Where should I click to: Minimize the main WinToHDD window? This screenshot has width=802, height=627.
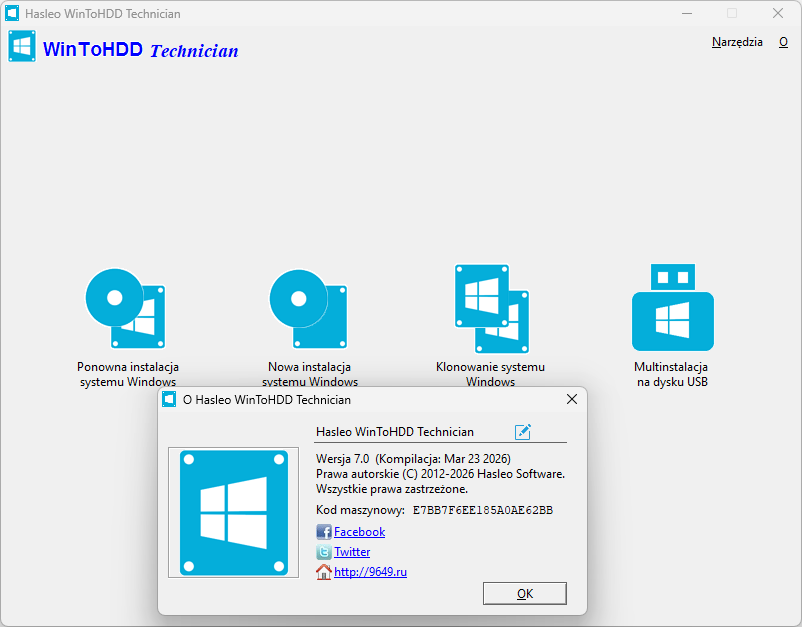(687, 13)
